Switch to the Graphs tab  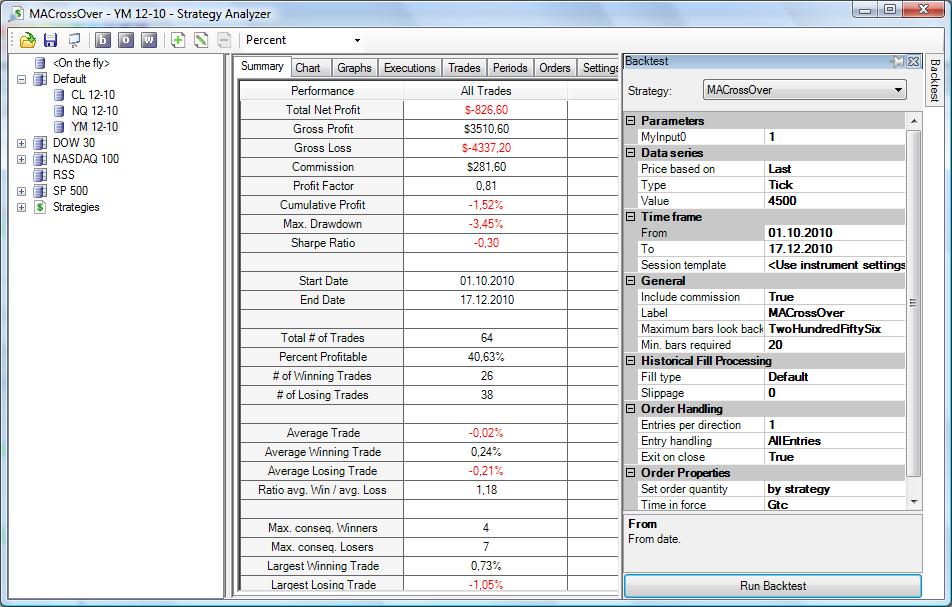click(355, 68)
